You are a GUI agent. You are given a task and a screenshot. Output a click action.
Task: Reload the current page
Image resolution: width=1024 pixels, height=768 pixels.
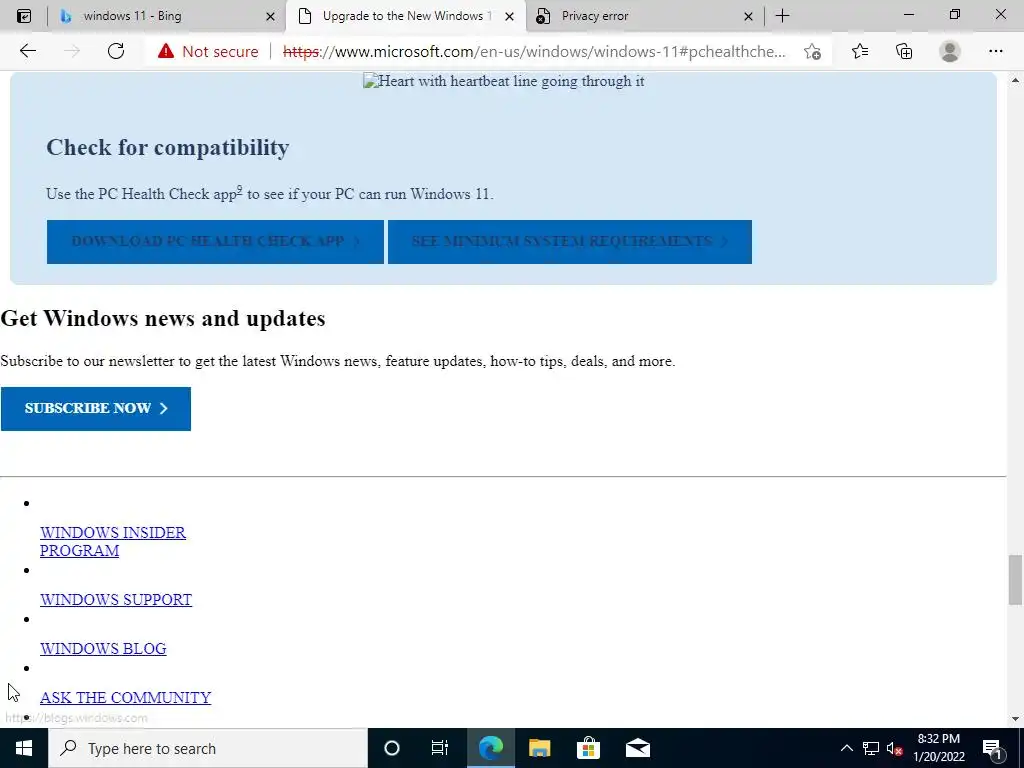coord(116,51)
